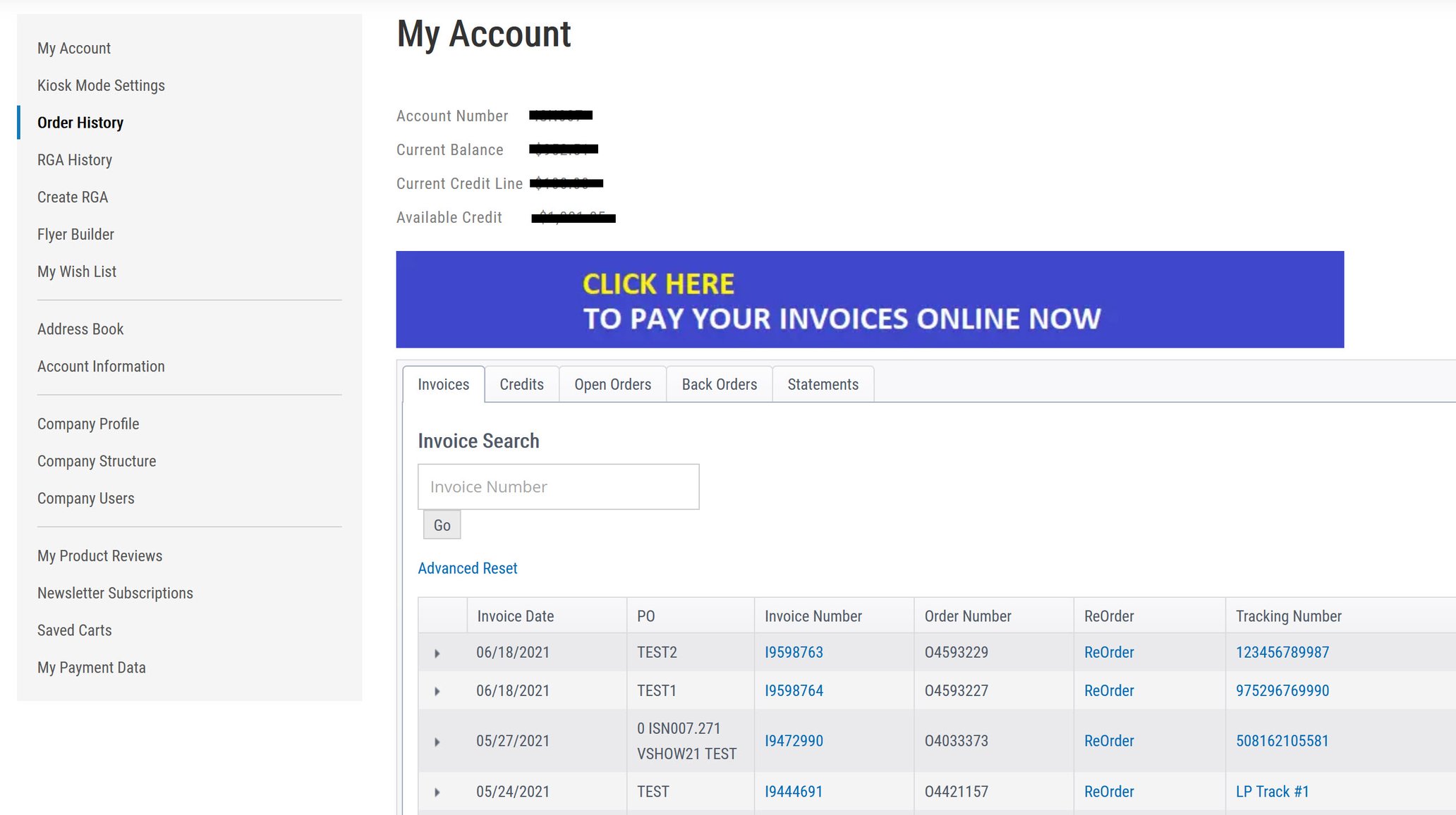The image size is (1456, 815).
Task: ReOrder items from invoice I9444691
Action: point(1108,791)
